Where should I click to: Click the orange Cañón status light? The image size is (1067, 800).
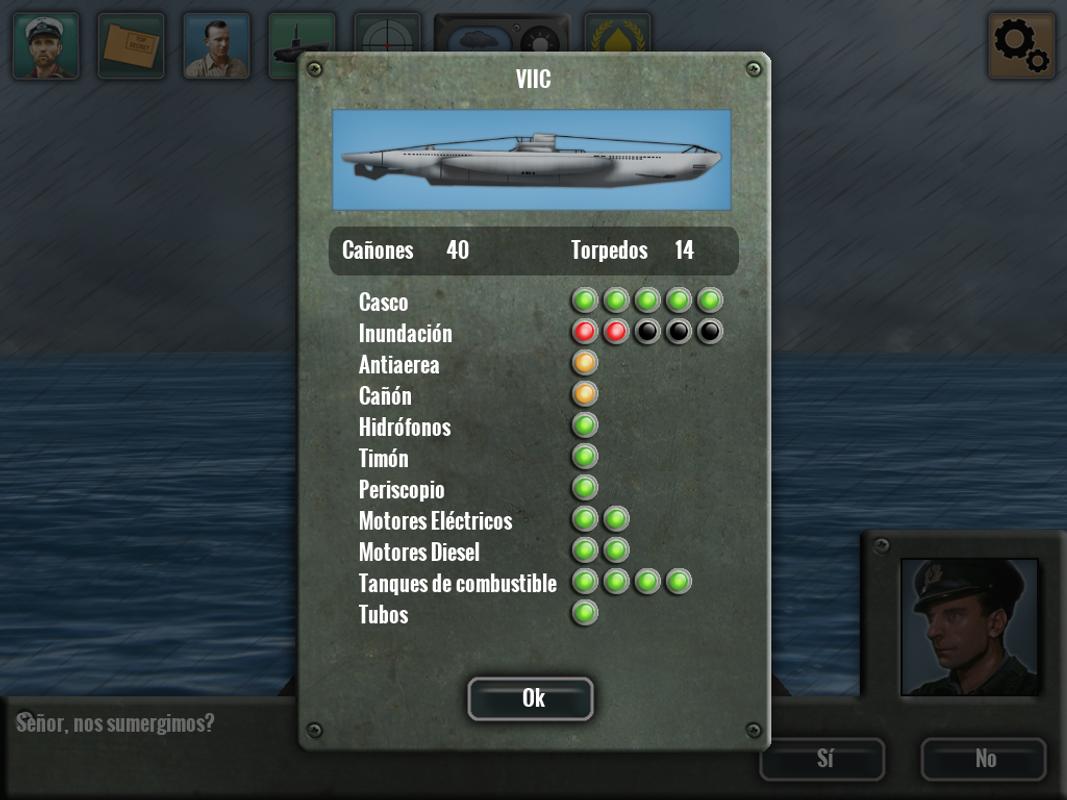tap(585, 394)
